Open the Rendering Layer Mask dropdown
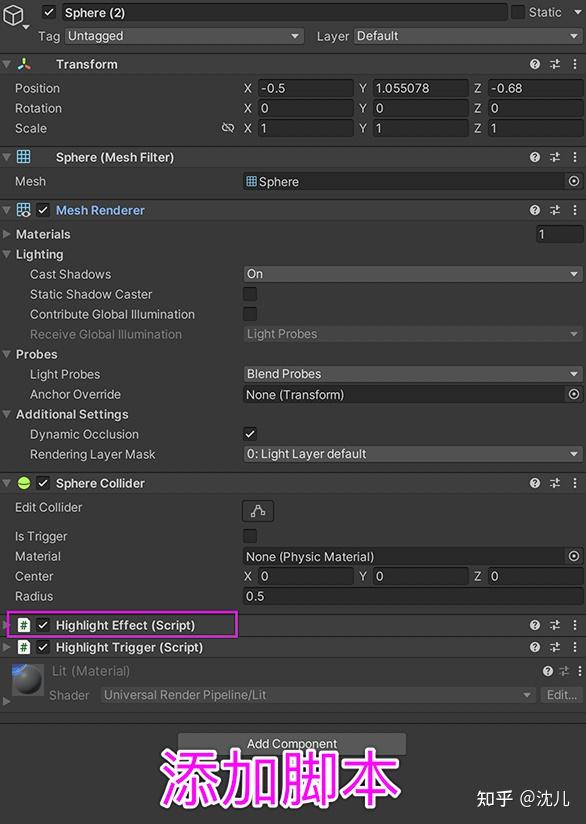This screenshot has width=586, height=824. coord(410,454)
